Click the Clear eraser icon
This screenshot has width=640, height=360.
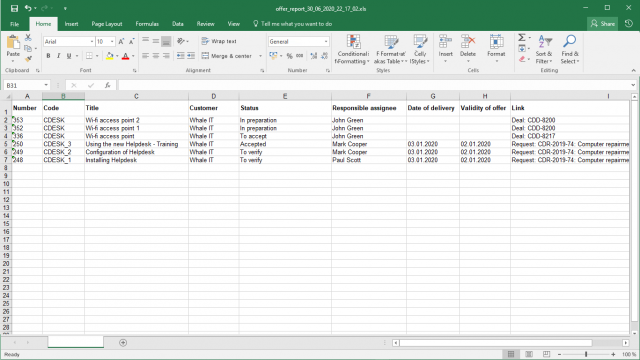point(522,59)
